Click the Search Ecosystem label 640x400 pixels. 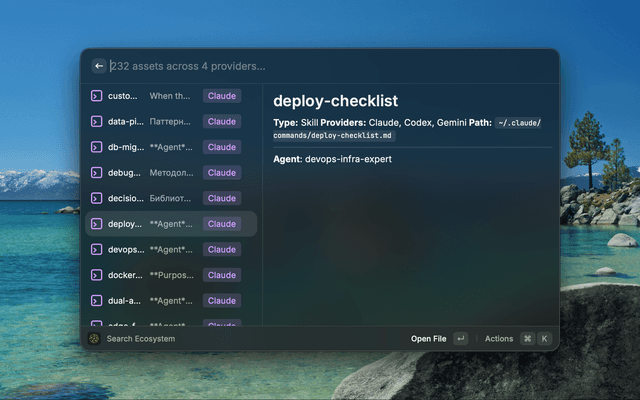[141, 339]
